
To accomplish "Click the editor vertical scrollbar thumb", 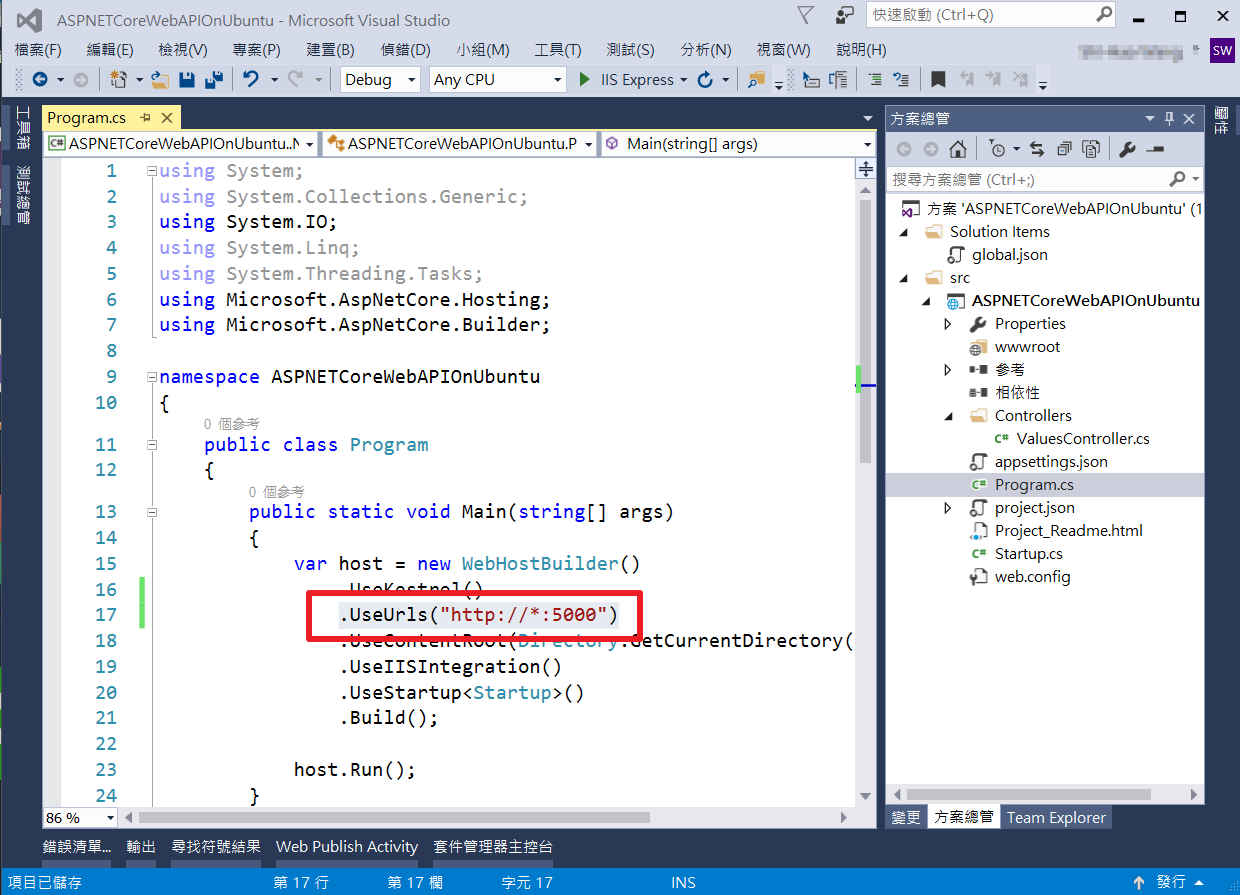I will click(x=866, y=330).
